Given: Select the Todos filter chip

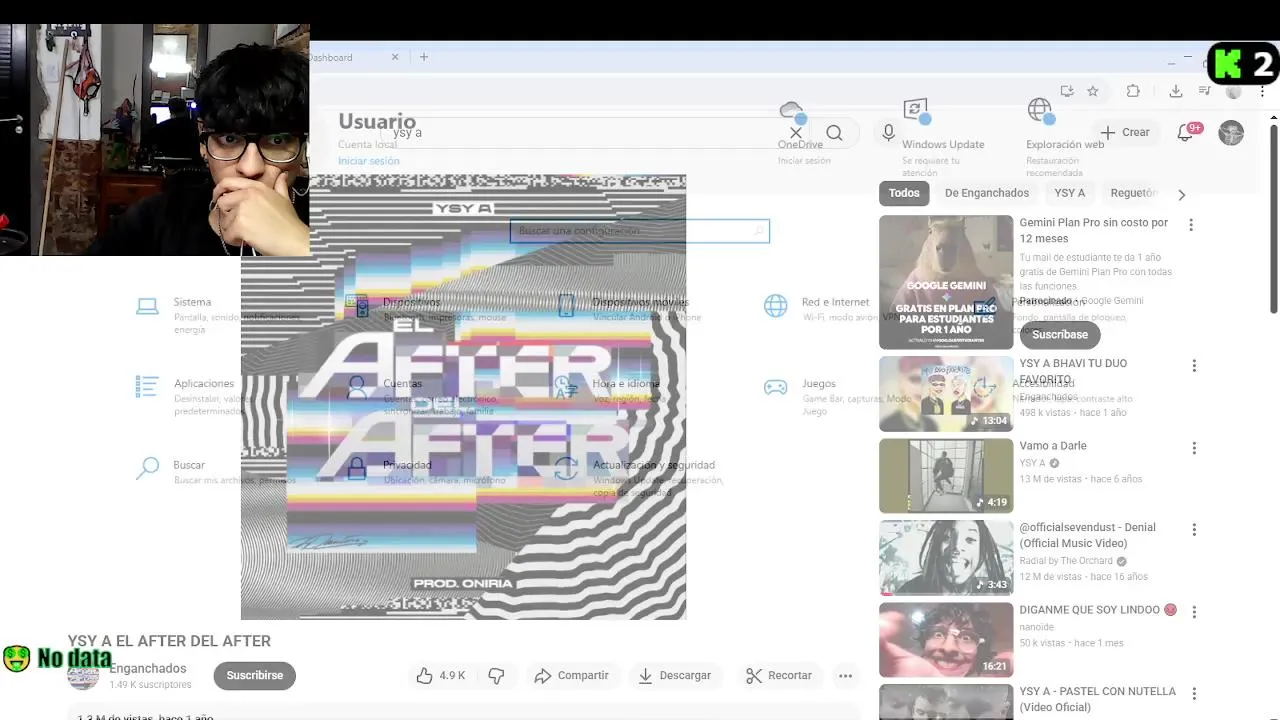Looking at the screenshot, I should point(904,193).
